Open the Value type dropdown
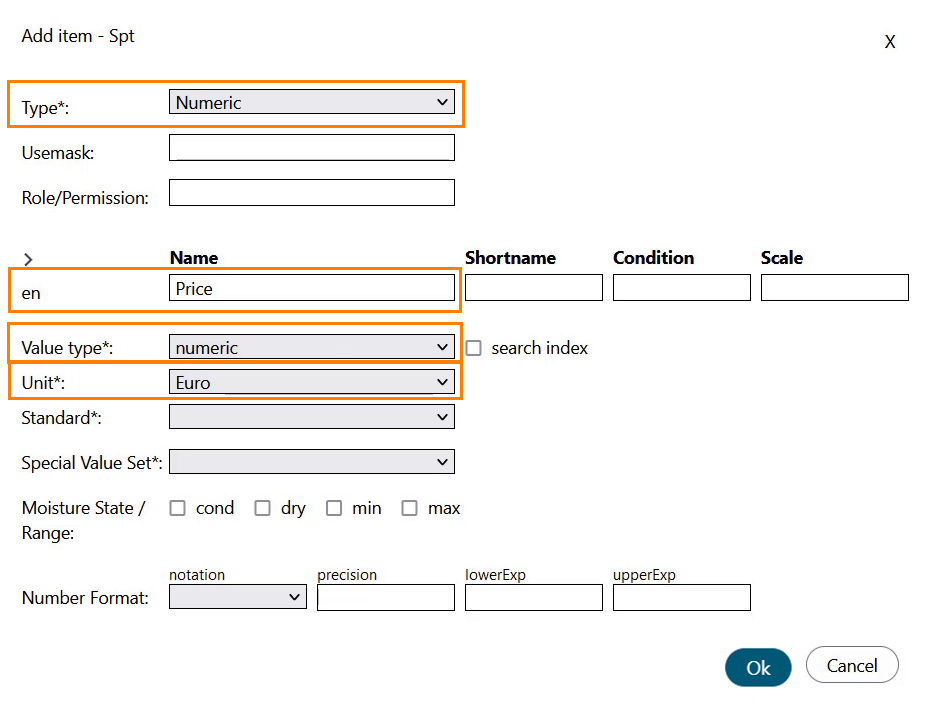 [311, 348]
